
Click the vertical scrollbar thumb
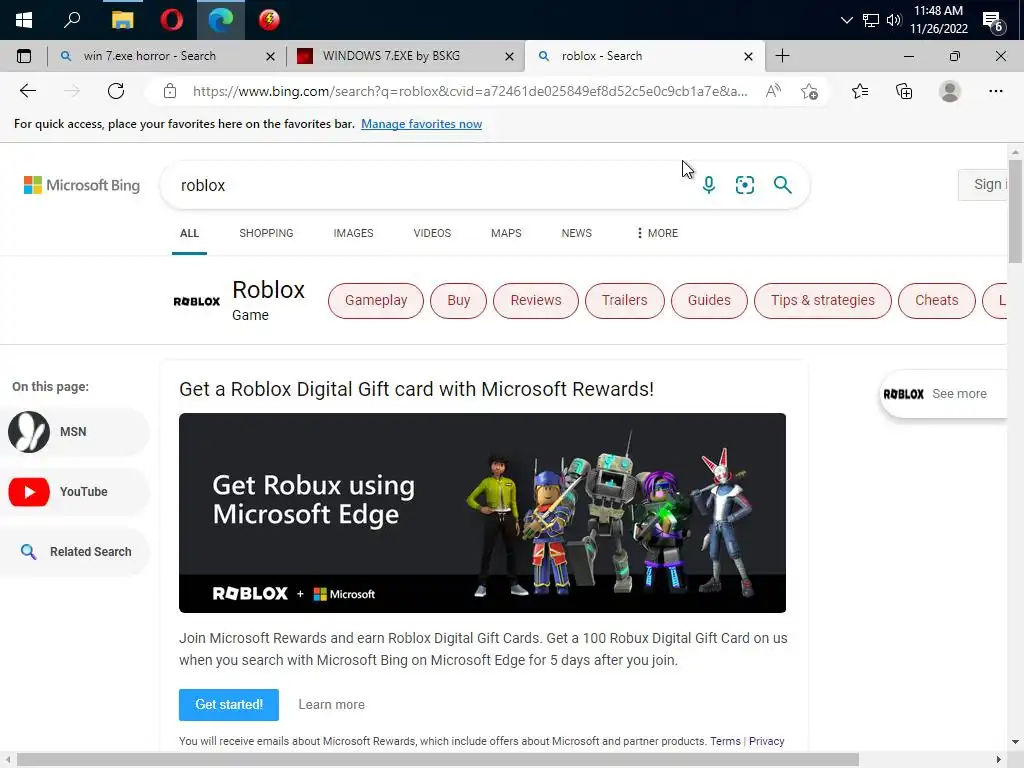tap(1015, 211)
